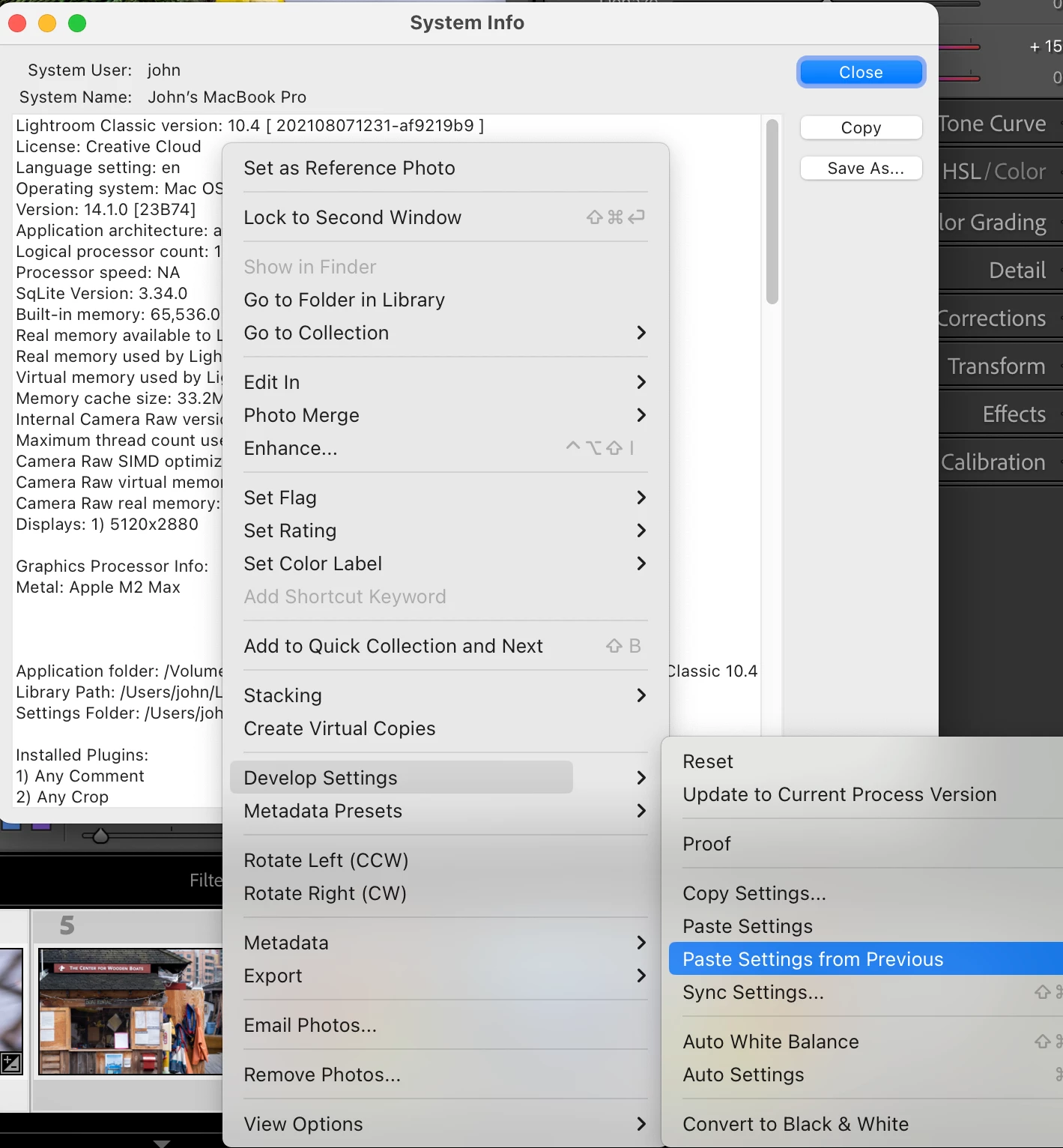
Task: Expand the Color Grading panel
Action: (x=1001, y=223)
